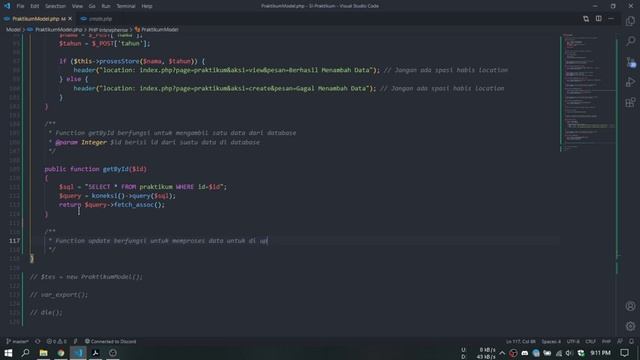This screenshot has width=640, height=360.
Task: Switch to the create.php tab
Action: tap(96, 19)
